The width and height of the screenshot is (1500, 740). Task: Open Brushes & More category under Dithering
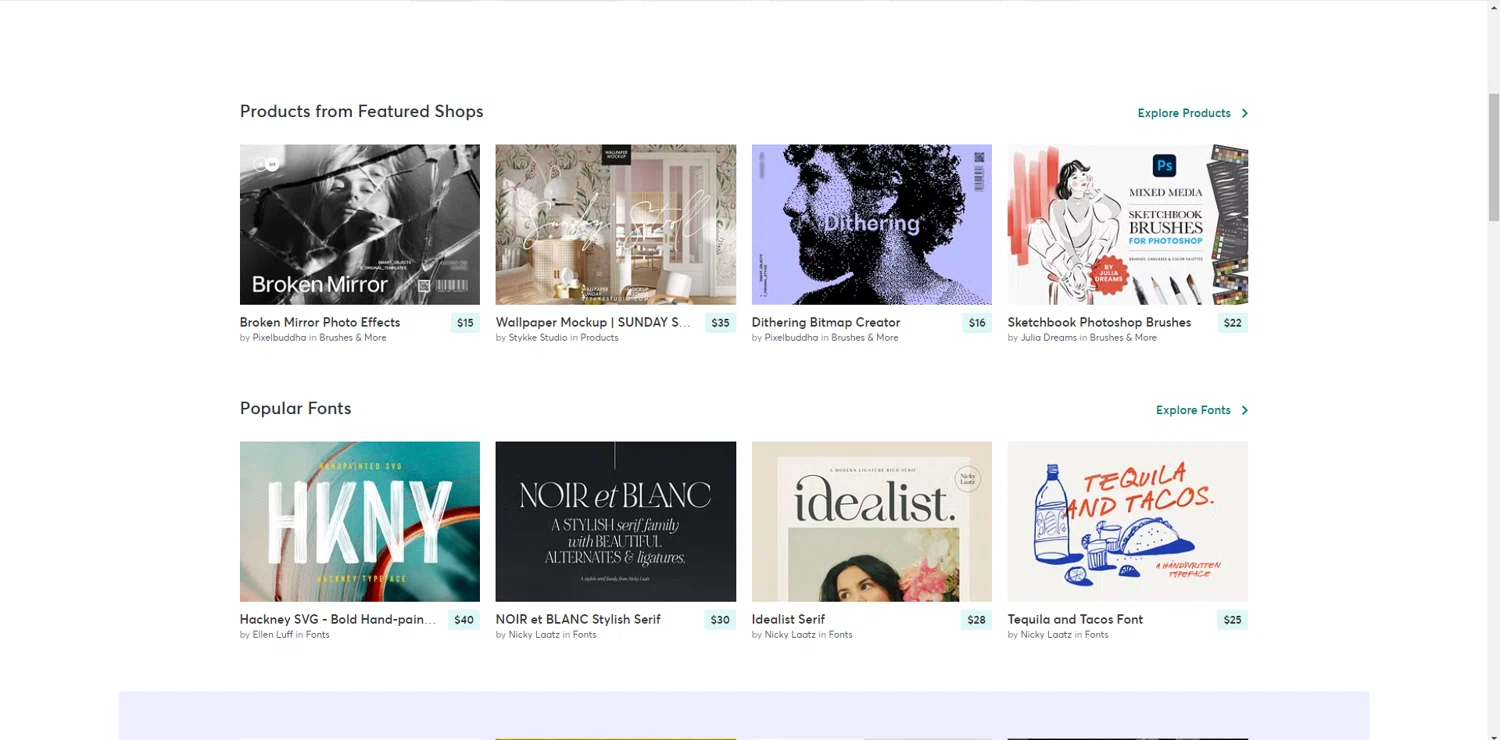click(x=865, y=338)
